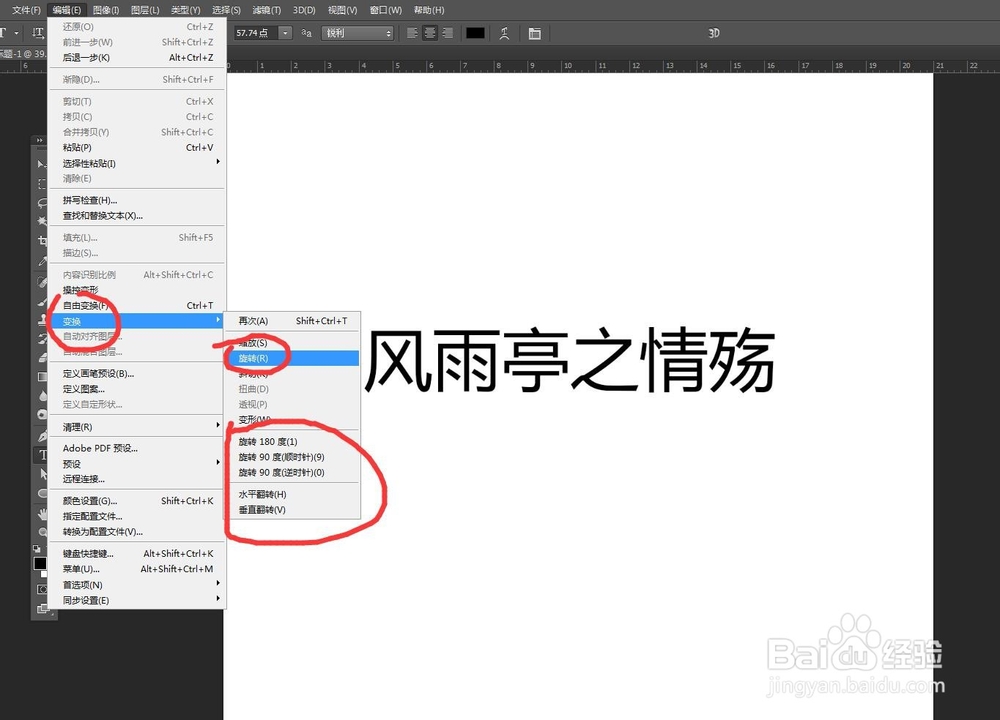Choose 自由变换(F) in Edit menu
Screen dimensions: 1000x720
pos(137,305)
